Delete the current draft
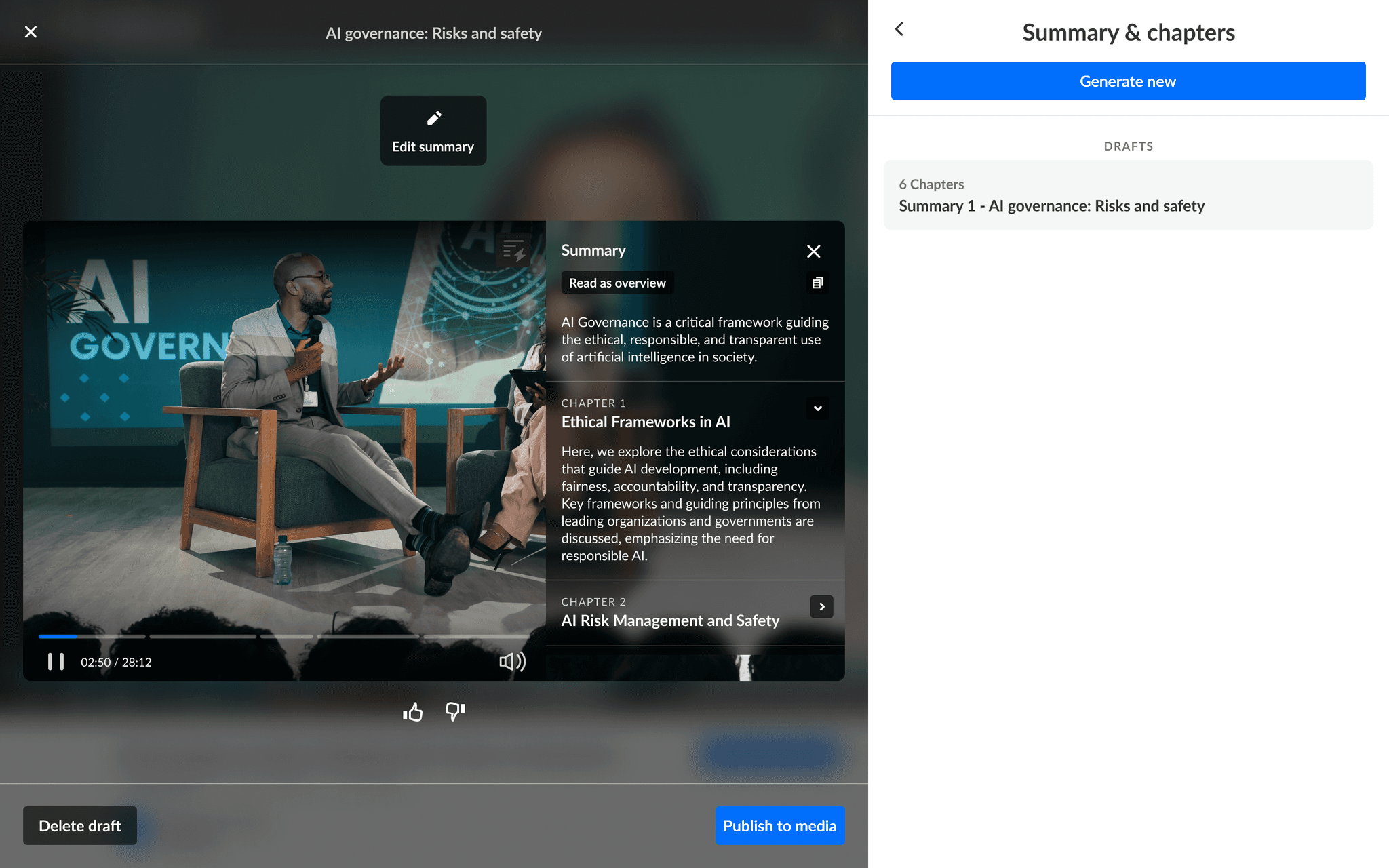 point(80,825)
